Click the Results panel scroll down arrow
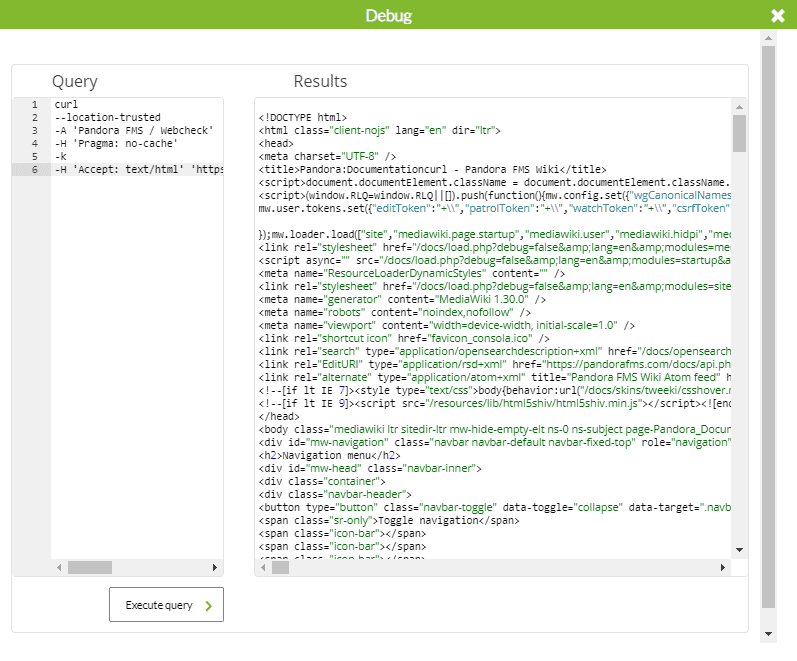The width and height of the screenshot is (797, 661). click(740, 550)
